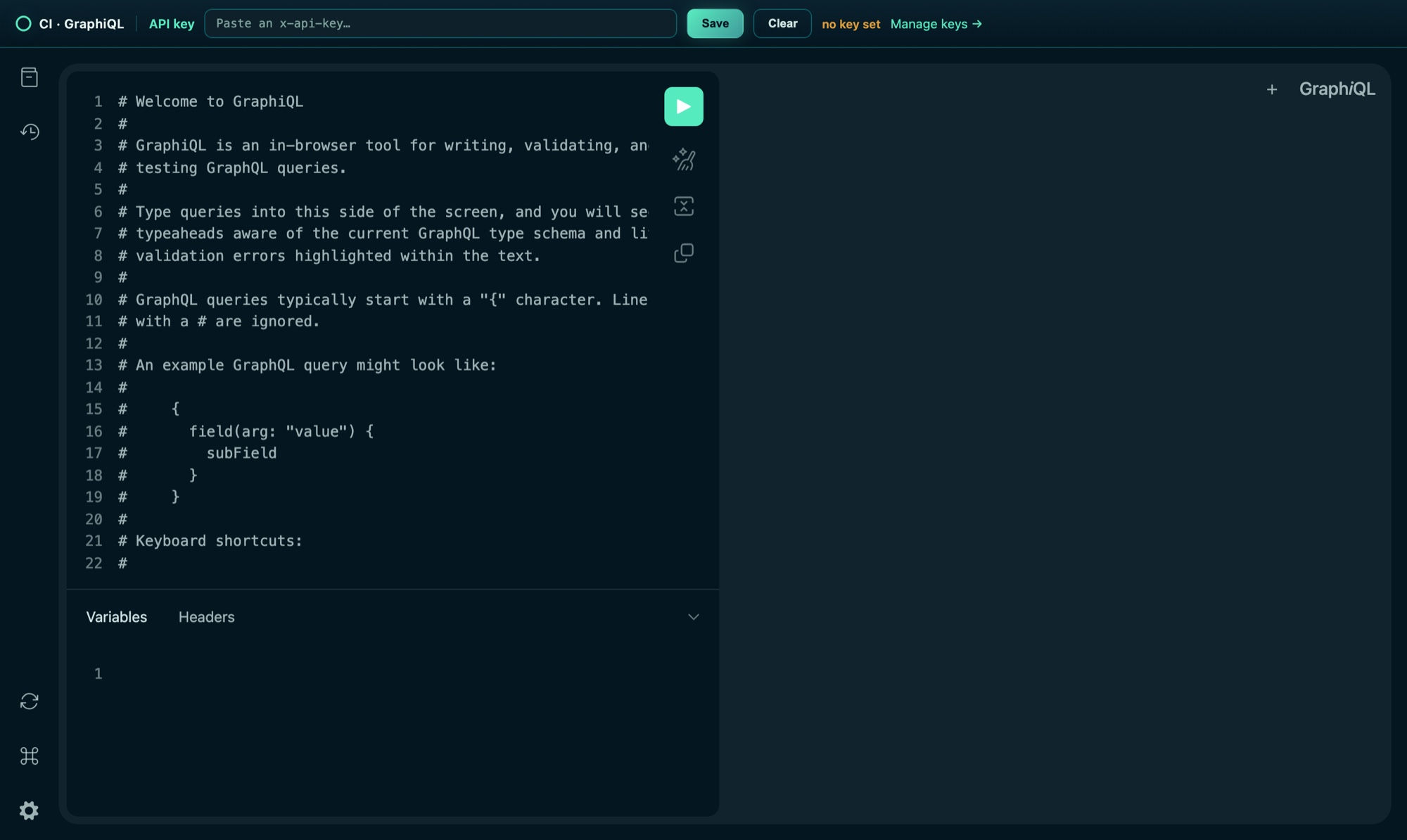1407x840 pixels.
Task: Follow the Manage keys link
Action: [936, 24]
